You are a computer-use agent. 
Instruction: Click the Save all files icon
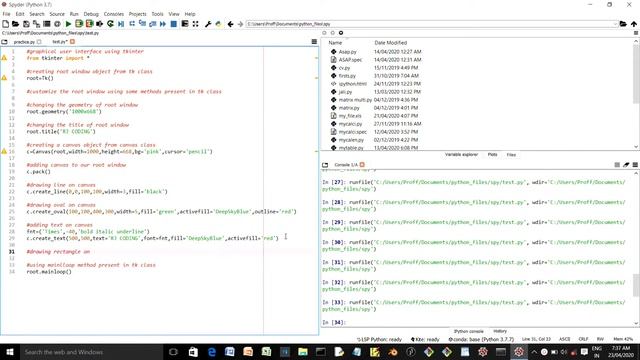(x=36, y=24)
